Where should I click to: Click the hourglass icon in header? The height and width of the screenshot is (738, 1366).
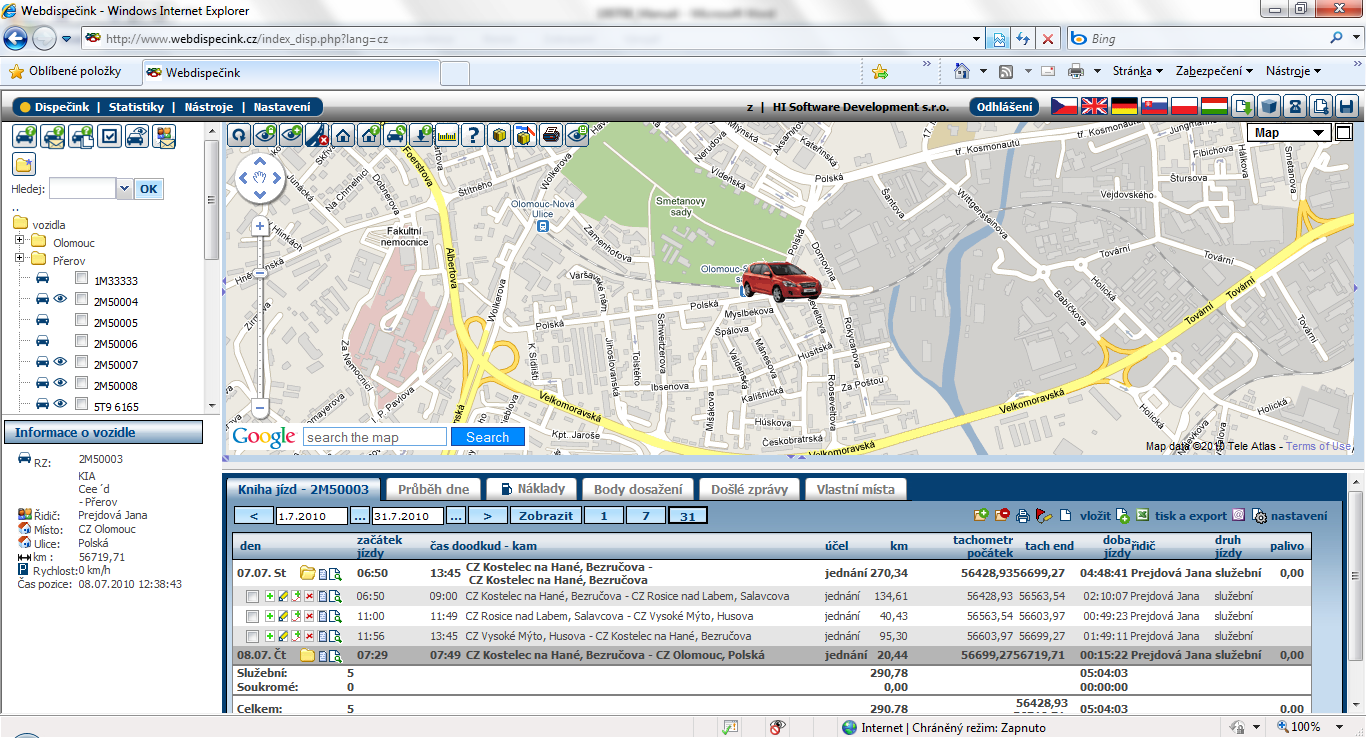click(x=1294, y=106)
